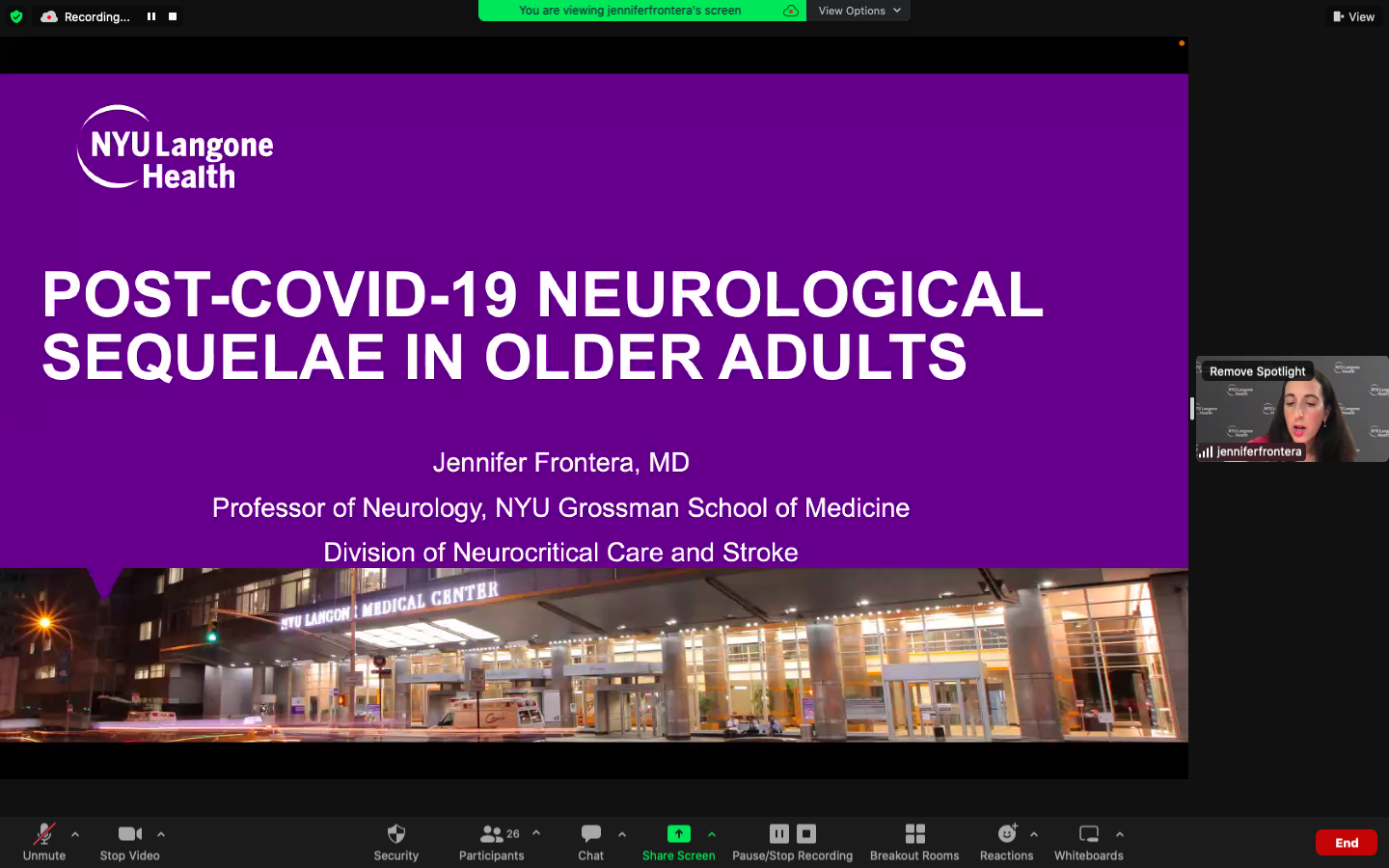Click "Division of Neurocritical Care and Stroke"
This screenshot has width=1389, height=868.
[560, 552]
